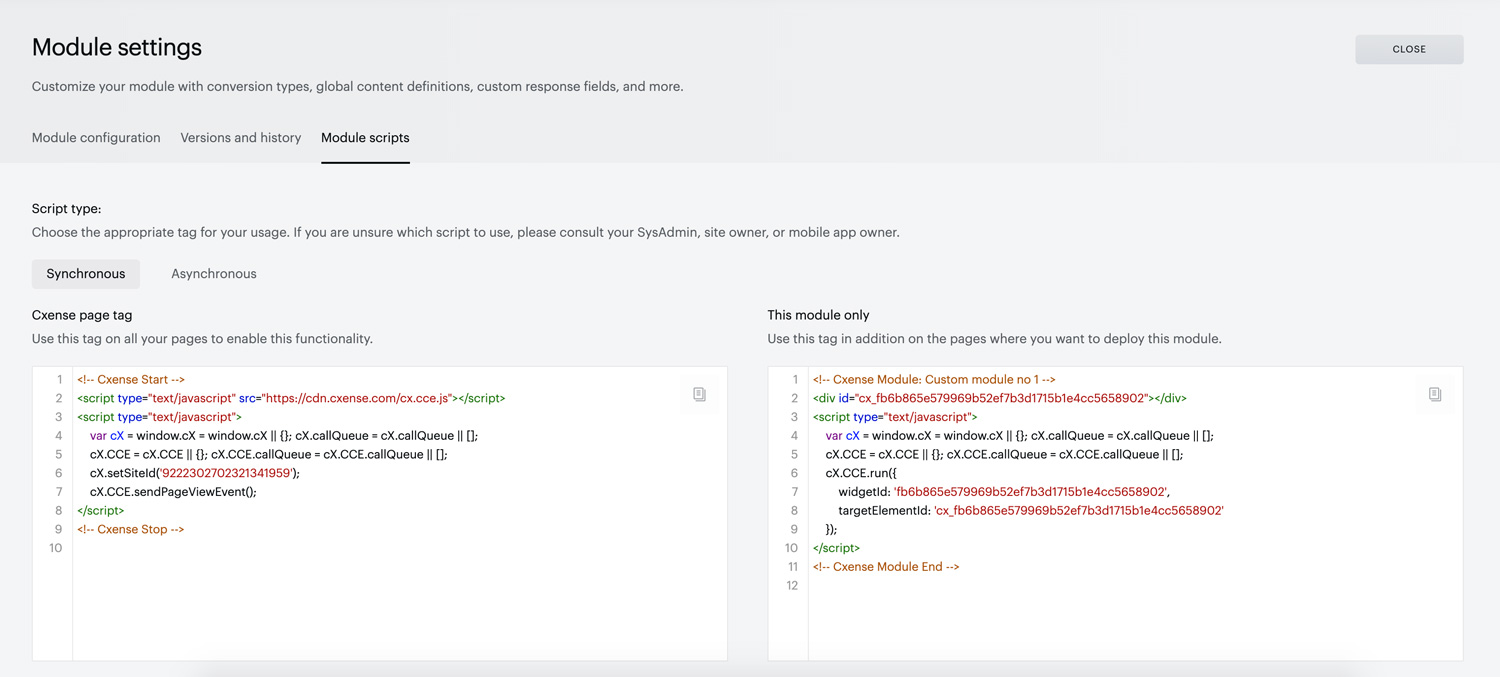Select the Synchronous script type
This screenshot has height=677, width=1500.
coord(86,274)
